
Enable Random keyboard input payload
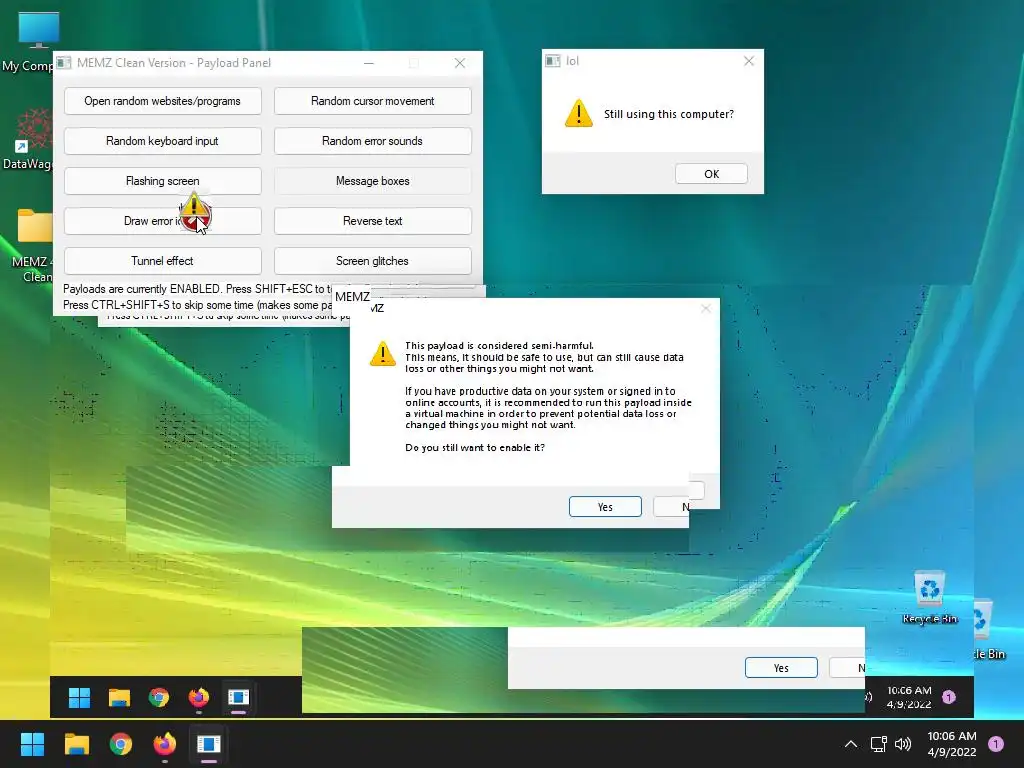pos(163,141)
